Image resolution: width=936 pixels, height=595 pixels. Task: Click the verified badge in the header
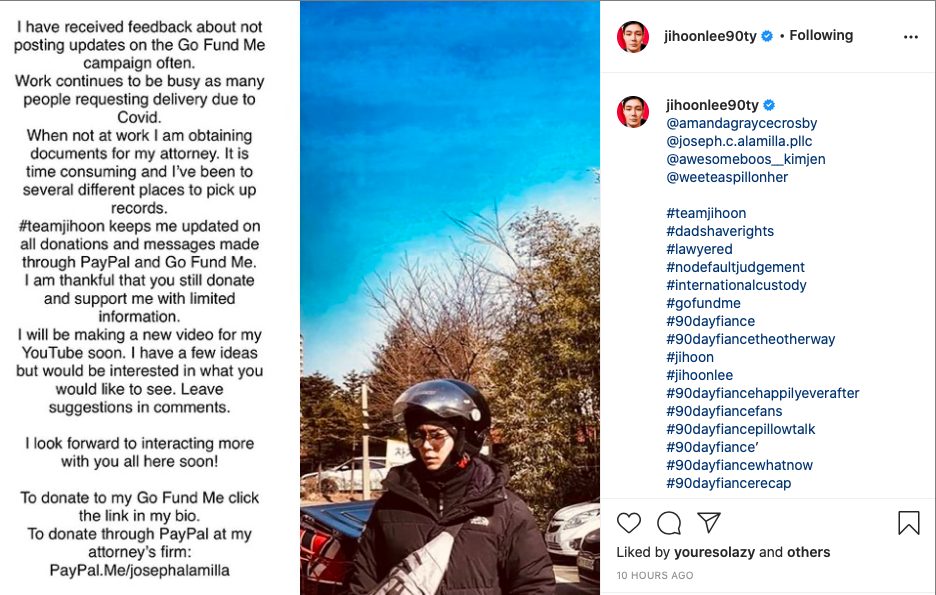point(767,36)
